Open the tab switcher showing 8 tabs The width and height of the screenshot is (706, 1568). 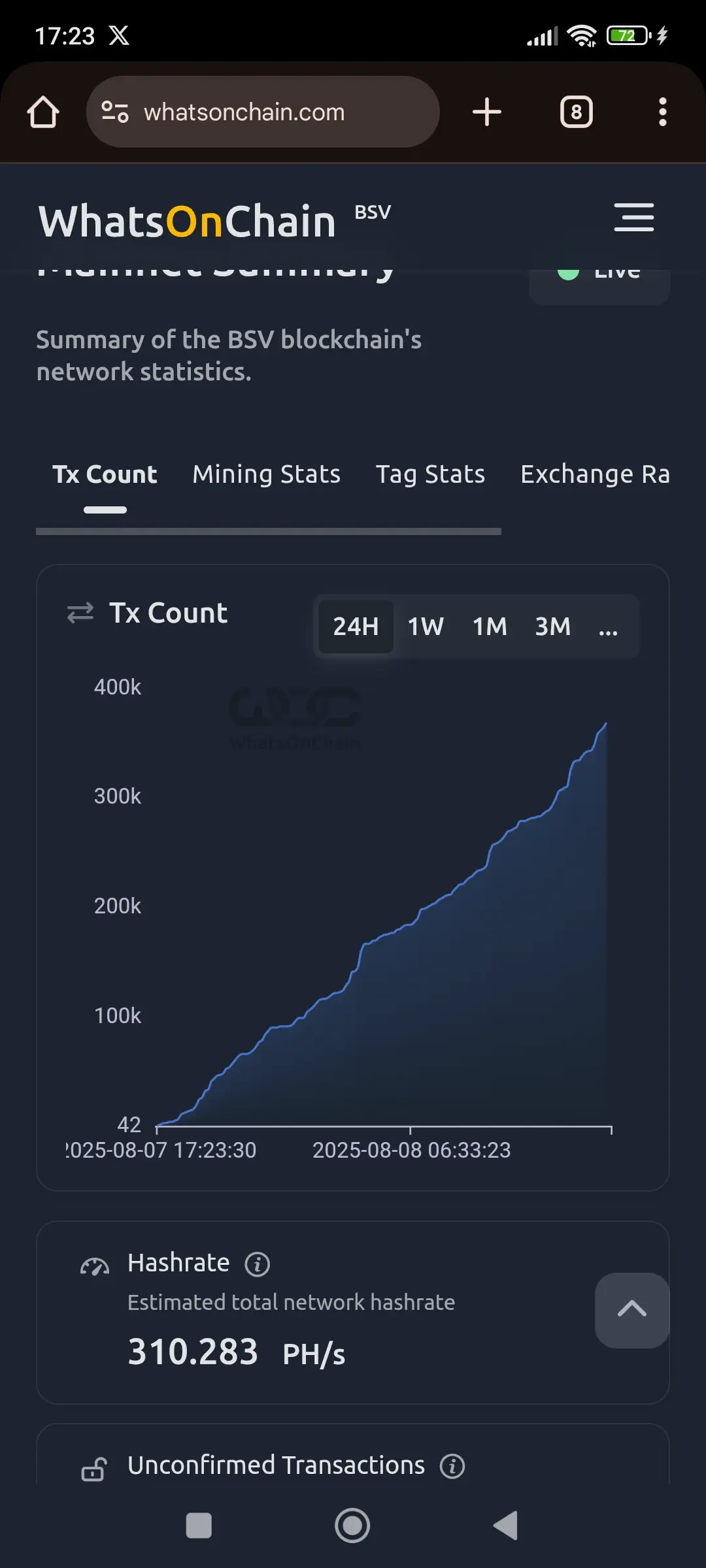click(x=576, y=112)
